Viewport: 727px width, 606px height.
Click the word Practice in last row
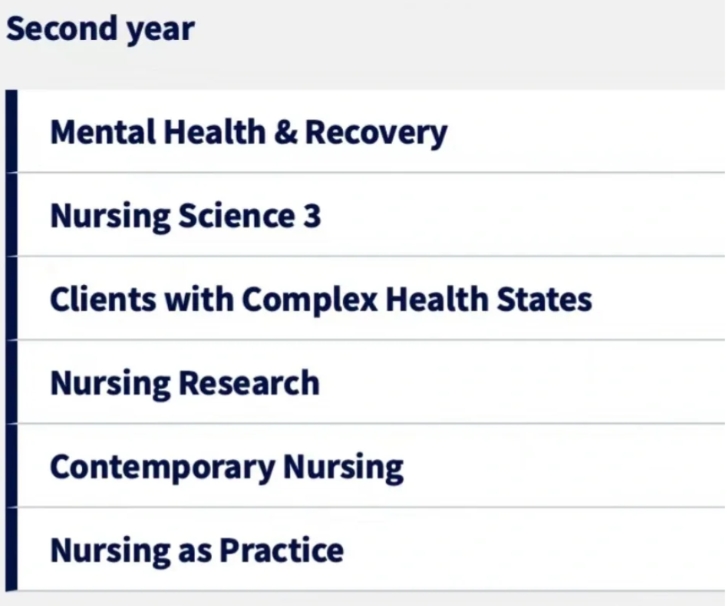pos(281,550)
